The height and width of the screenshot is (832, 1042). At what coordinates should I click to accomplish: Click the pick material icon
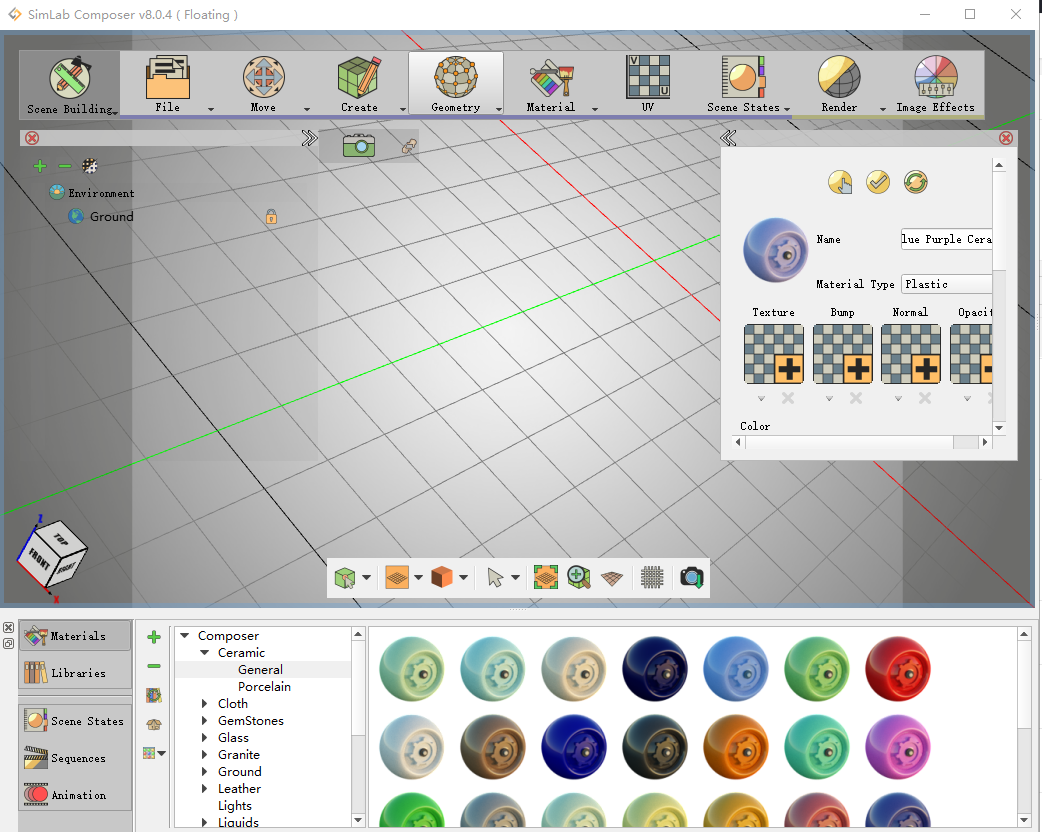pos(840,182)
